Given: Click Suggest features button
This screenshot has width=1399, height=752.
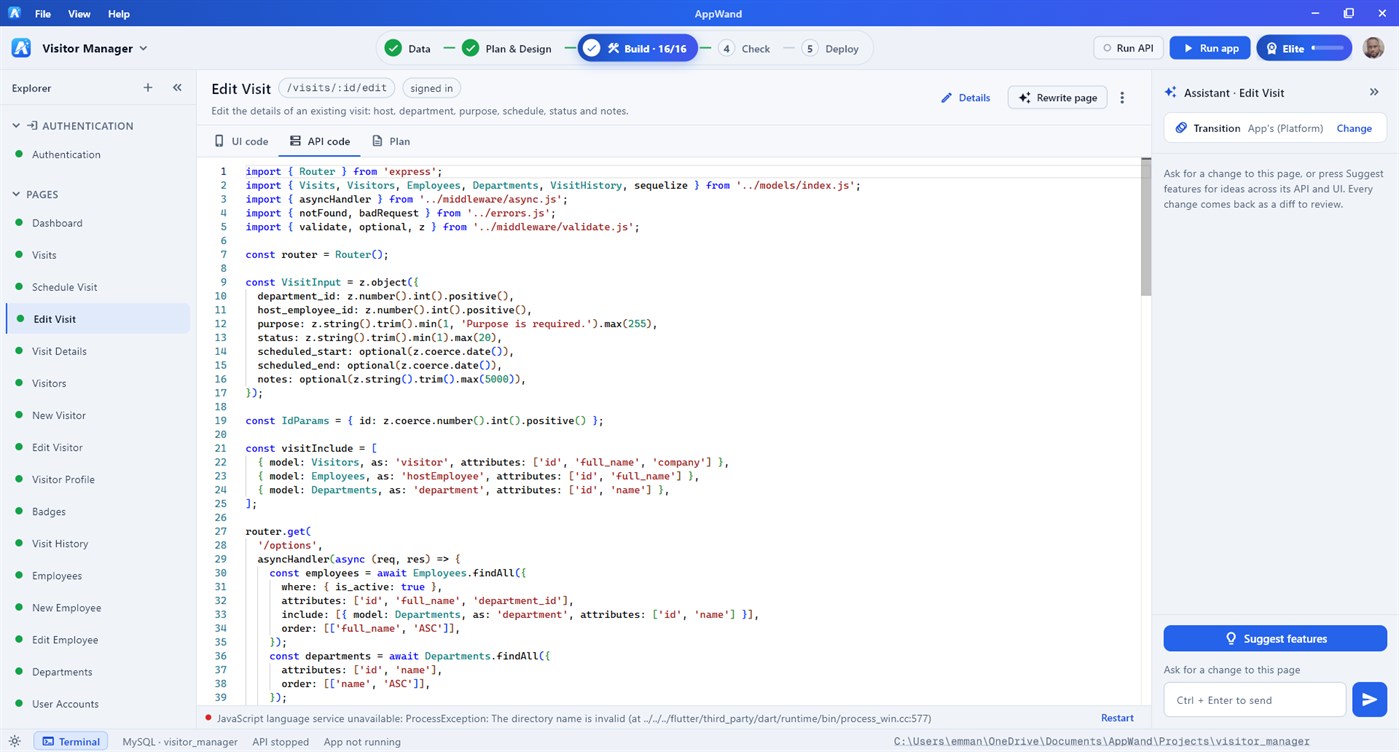Looking at the screenshot, I should point(1275,638).
